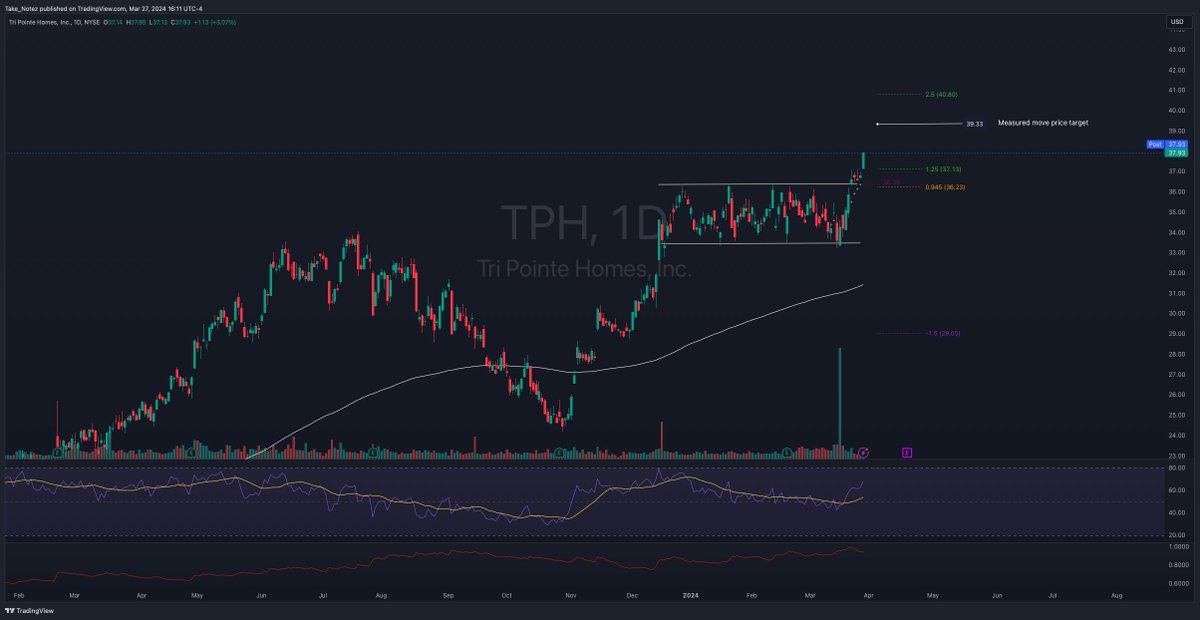
Task: Click the Aug label at far right of axis
Action: pyautogui.click(x=1117, y=595)
